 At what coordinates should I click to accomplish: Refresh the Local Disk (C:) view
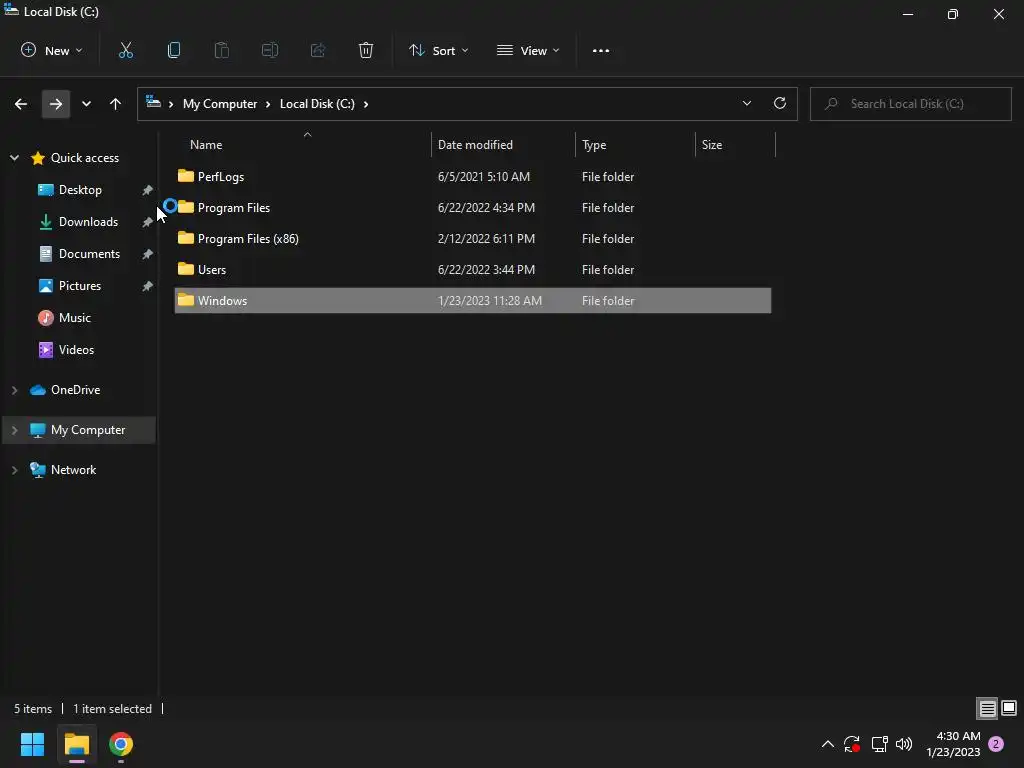pos(780,103)
